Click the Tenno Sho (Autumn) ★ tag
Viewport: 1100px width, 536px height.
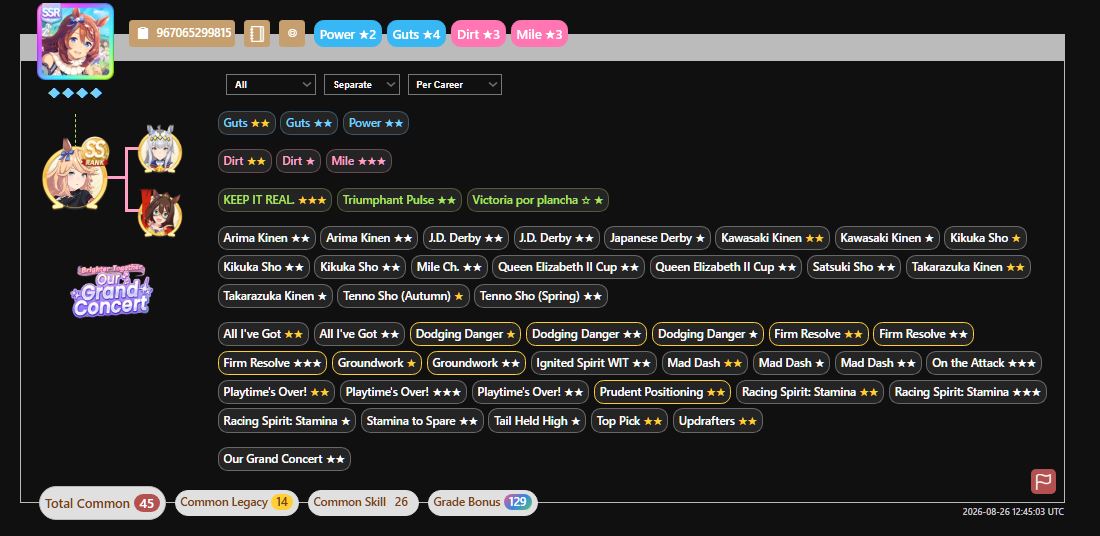pos(403,296)
